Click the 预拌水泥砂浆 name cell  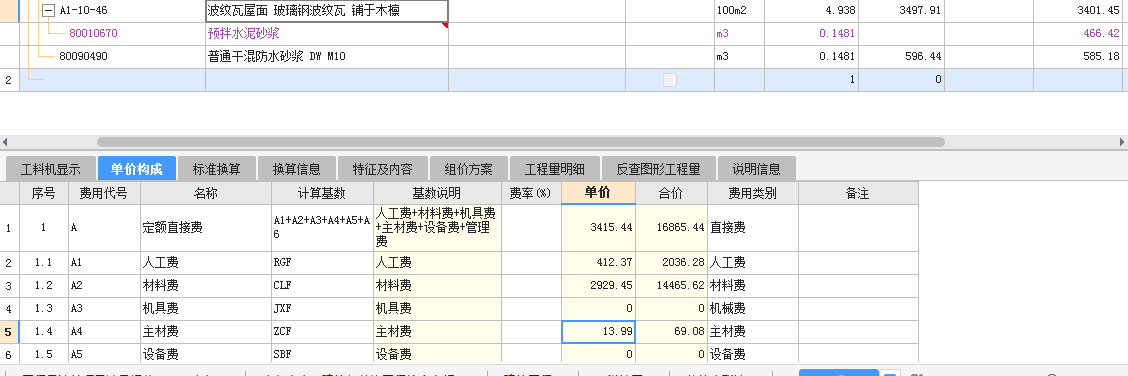tap(327, 34)
